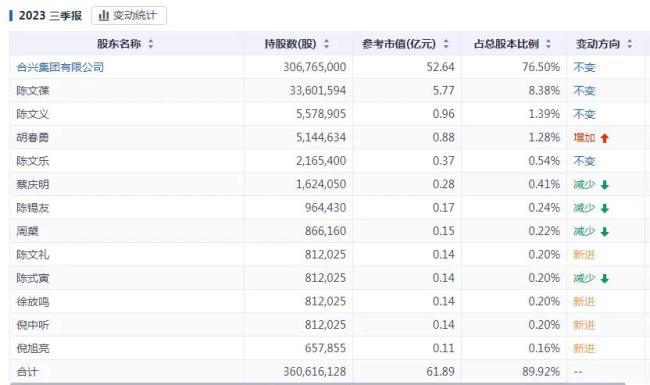Click 持股数(股) column header
Viewport: 650px width, 385px height.
tap(297, 44)
